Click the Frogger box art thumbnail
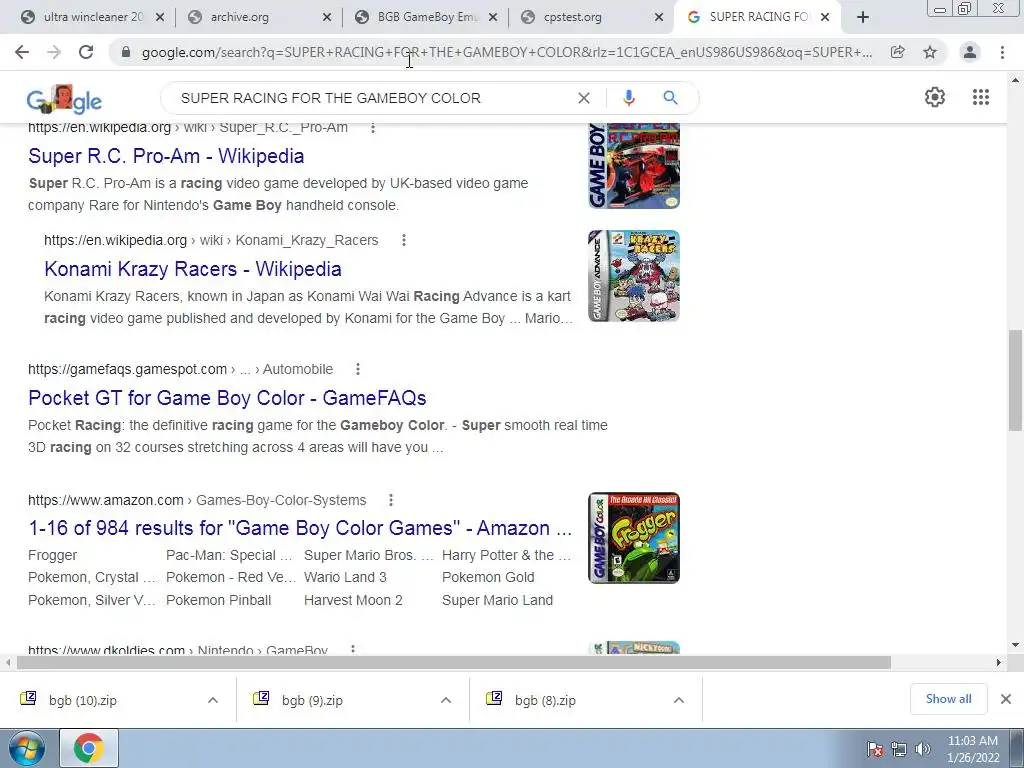Image resolution: width=1024 pixels, height=768 pixels. (x=633, y=538)
